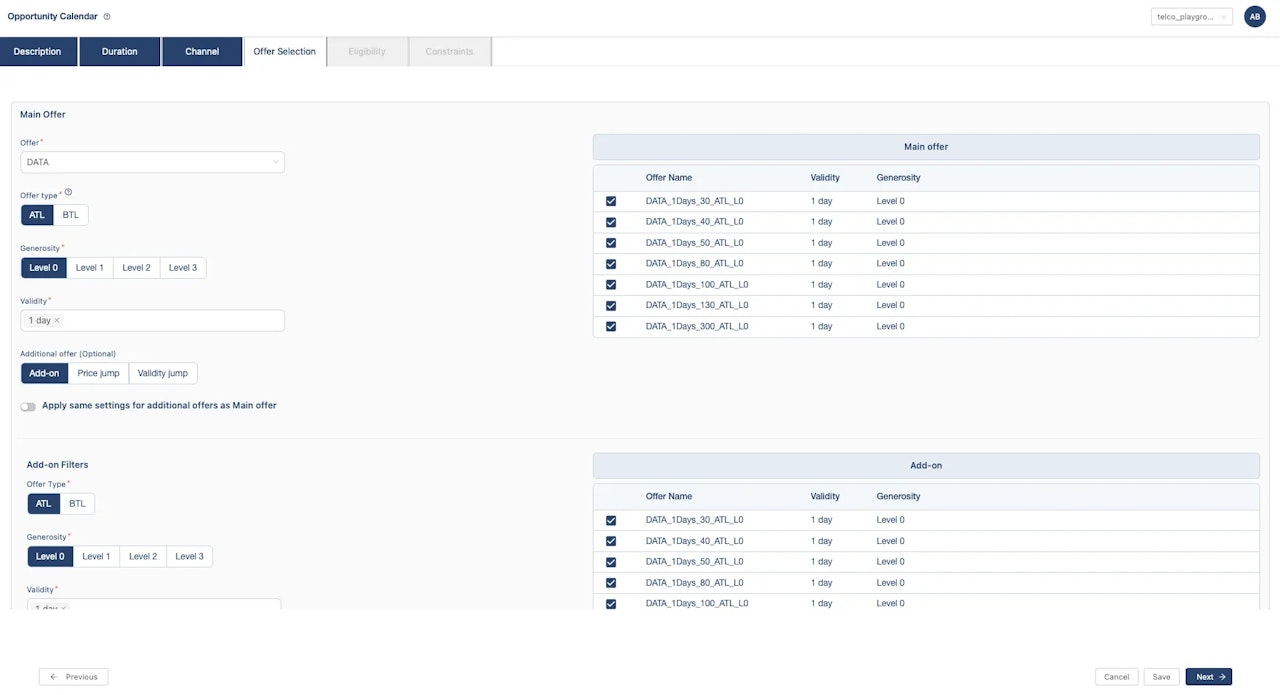Uncheck DATA_1Days_300_ATL_L0 in Main offer

click(x=611, y=326)
